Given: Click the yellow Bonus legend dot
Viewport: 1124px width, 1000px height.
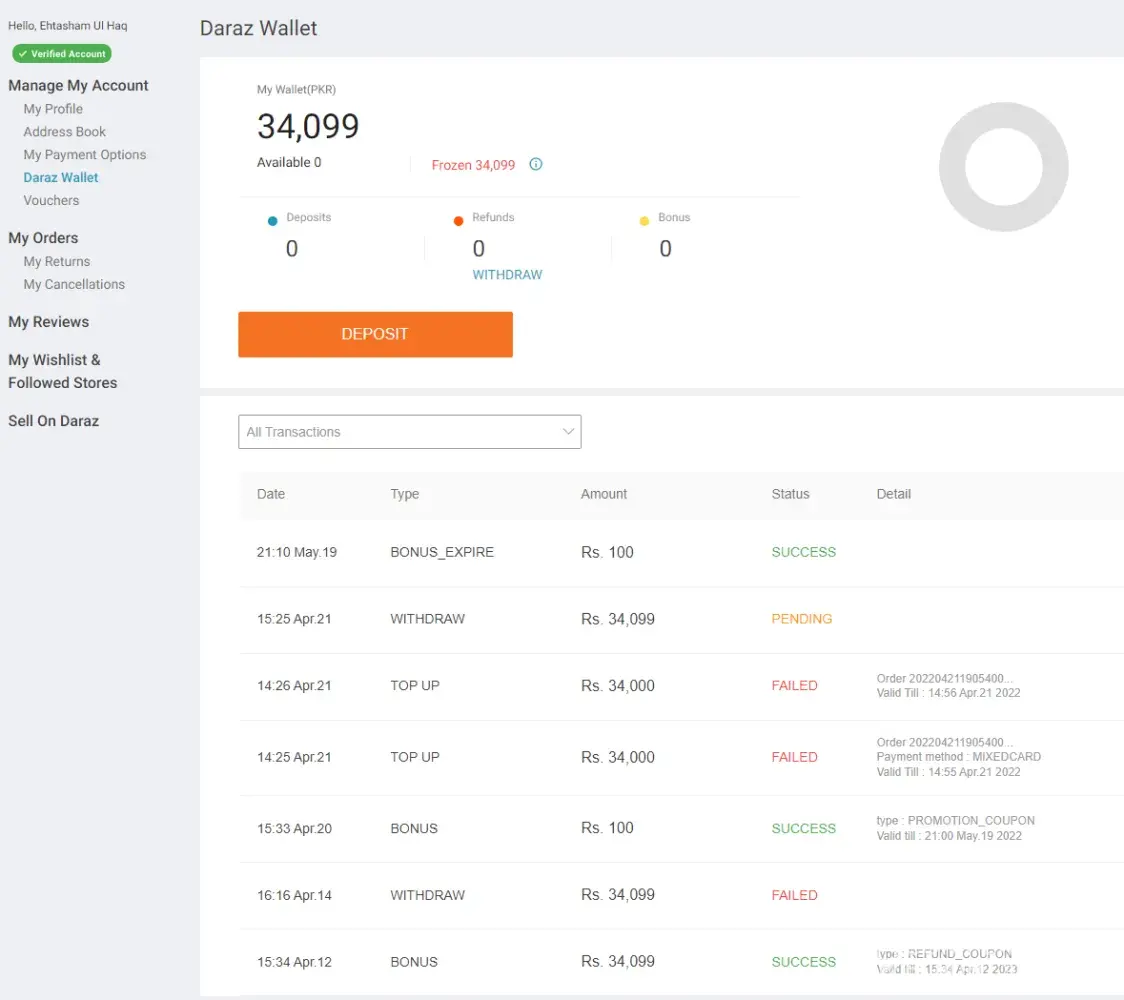Looking at the screenshot, I should [x=644, y=221].
